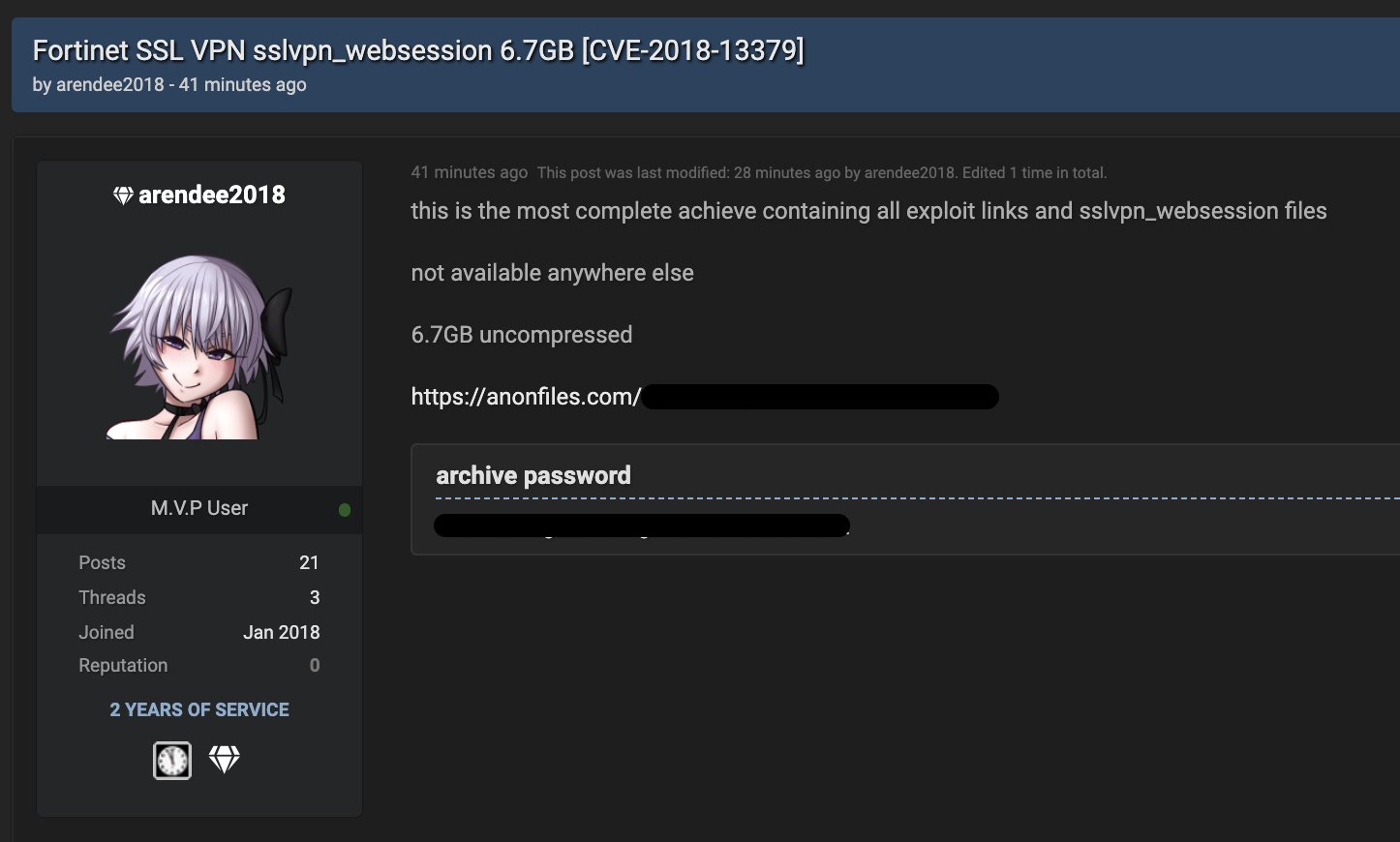Click the green online status dot
The width and height of the screenshot is (1400, 842).
coord(345,510)
